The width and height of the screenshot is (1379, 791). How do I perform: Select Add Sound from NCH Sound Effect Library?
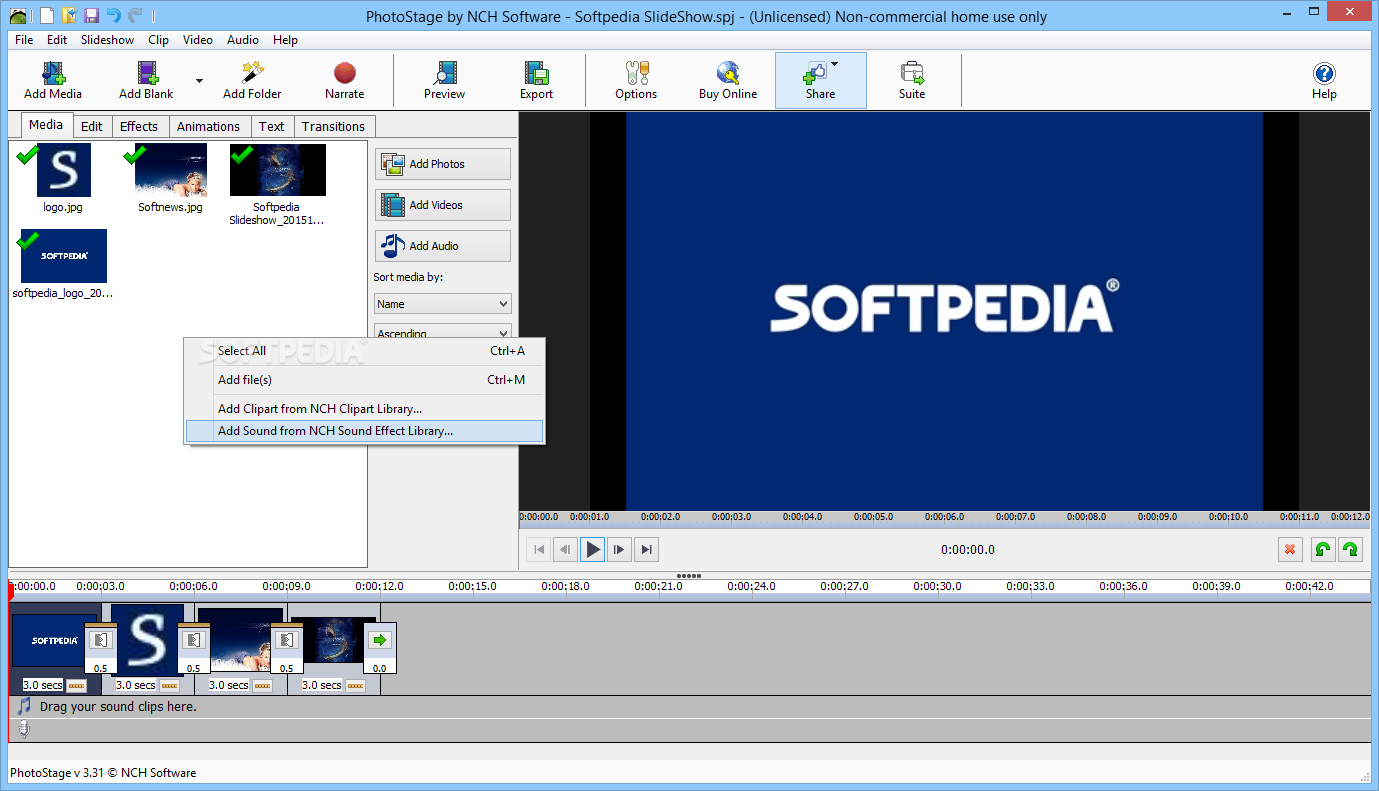click(364, 431)
